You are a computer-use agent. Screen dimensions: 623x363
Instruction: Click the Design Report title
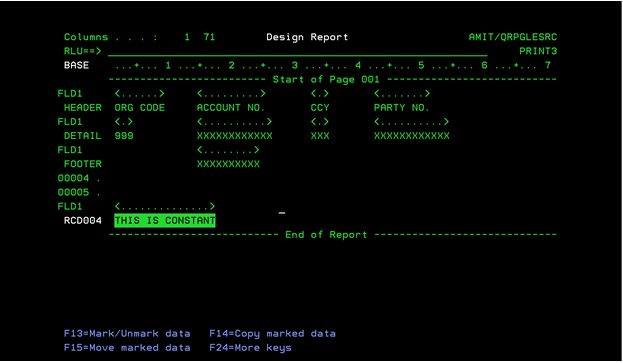tap(307, 37)
